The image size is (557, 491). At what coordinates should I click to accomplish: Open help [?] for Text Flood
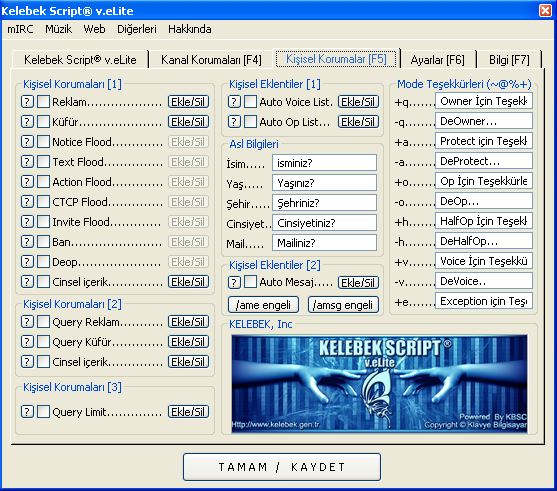click(27, 162)
